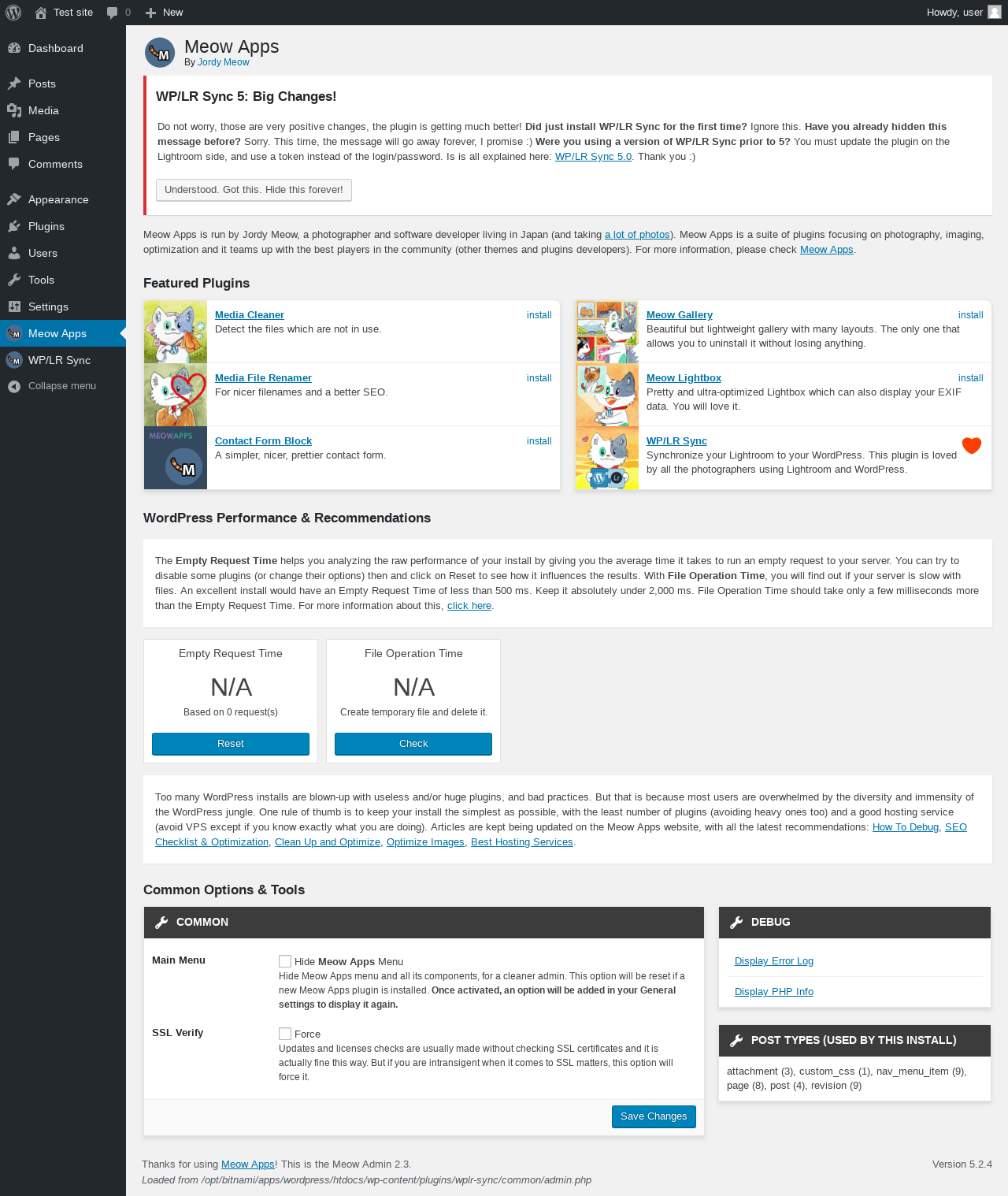Screen dimensions: 1008x1196
Task: Click the wrench icon in POST TYPES header
Action: coord(736,1041)
